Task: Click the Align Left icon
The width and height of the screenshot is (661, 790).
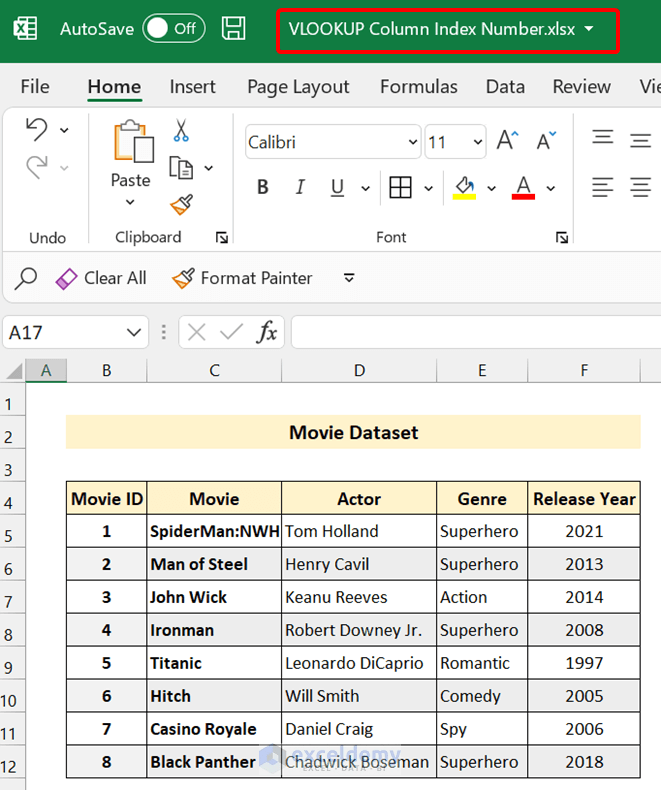Action: [603, 187]
